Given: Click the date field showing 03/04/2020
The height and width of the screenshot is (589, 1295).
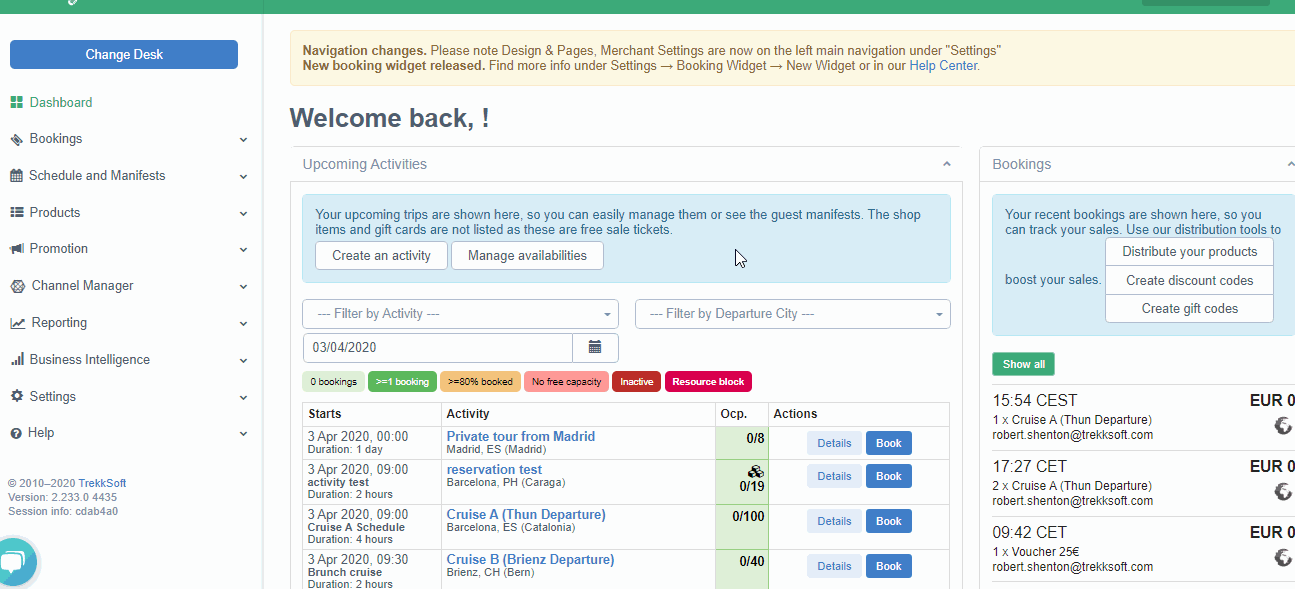Looking at the screenshot, I should [437, 348].
